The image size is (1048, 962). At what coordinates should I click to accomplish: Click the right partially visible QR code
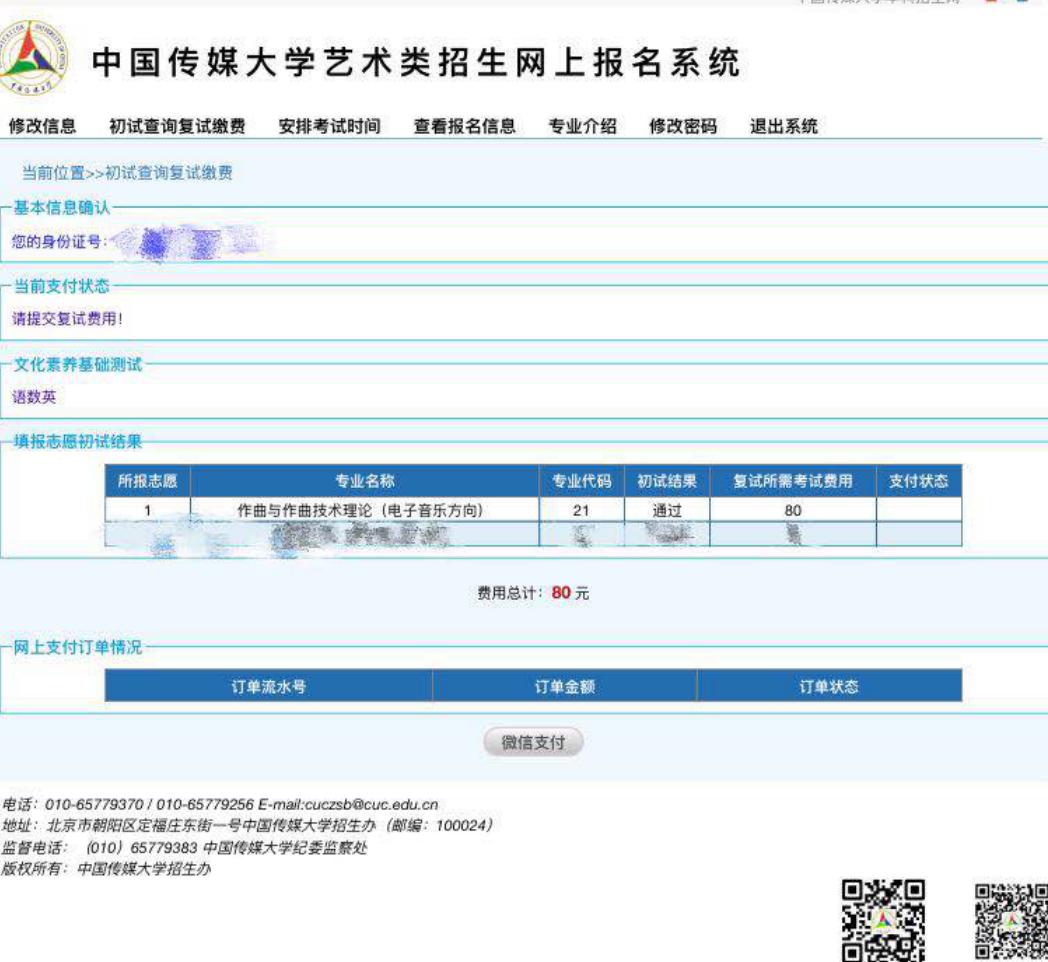pyautogui.click(x=1011, y=922)
